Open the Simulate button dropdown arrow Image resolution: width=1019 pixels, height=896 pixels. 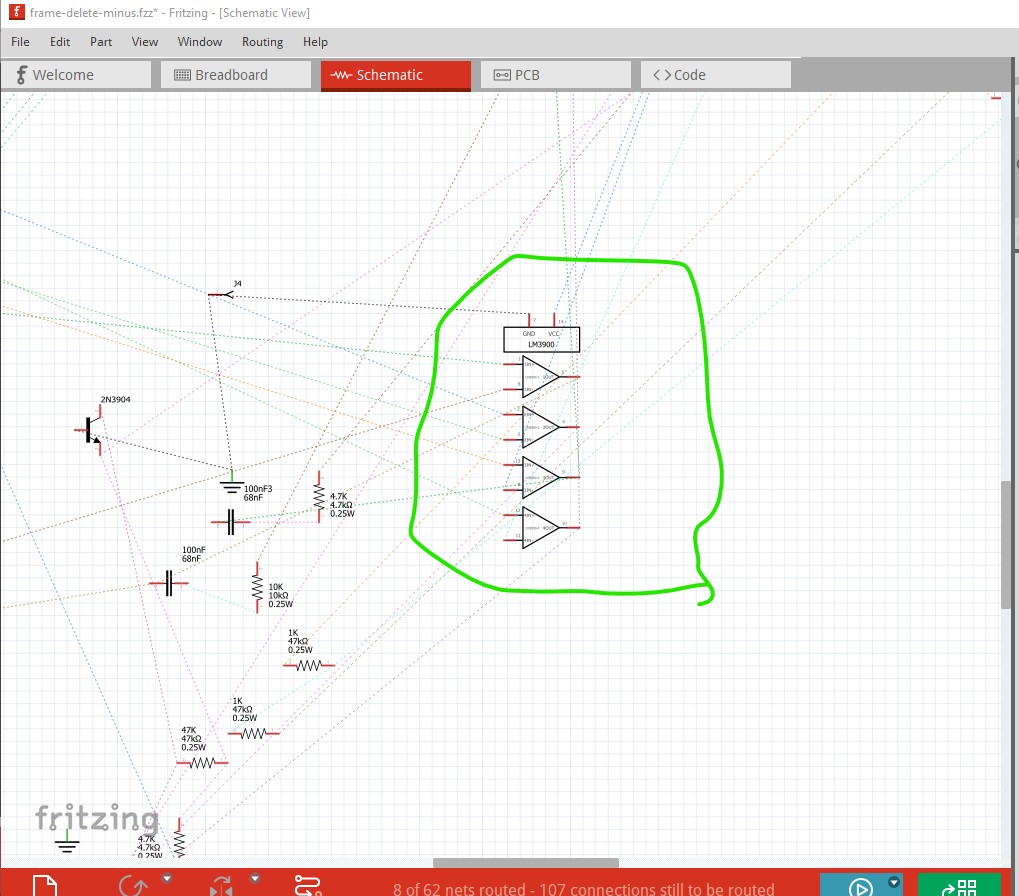pos(894,881)
